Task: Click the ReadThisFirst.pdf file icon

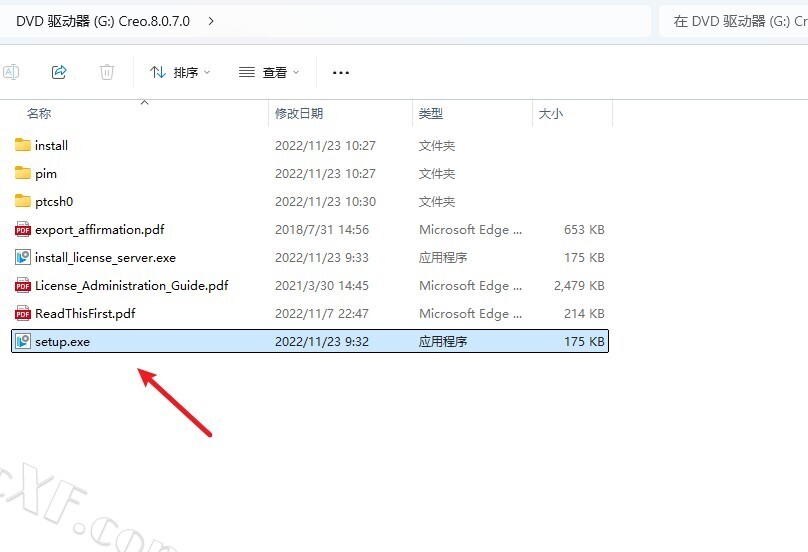Action: 23,313
